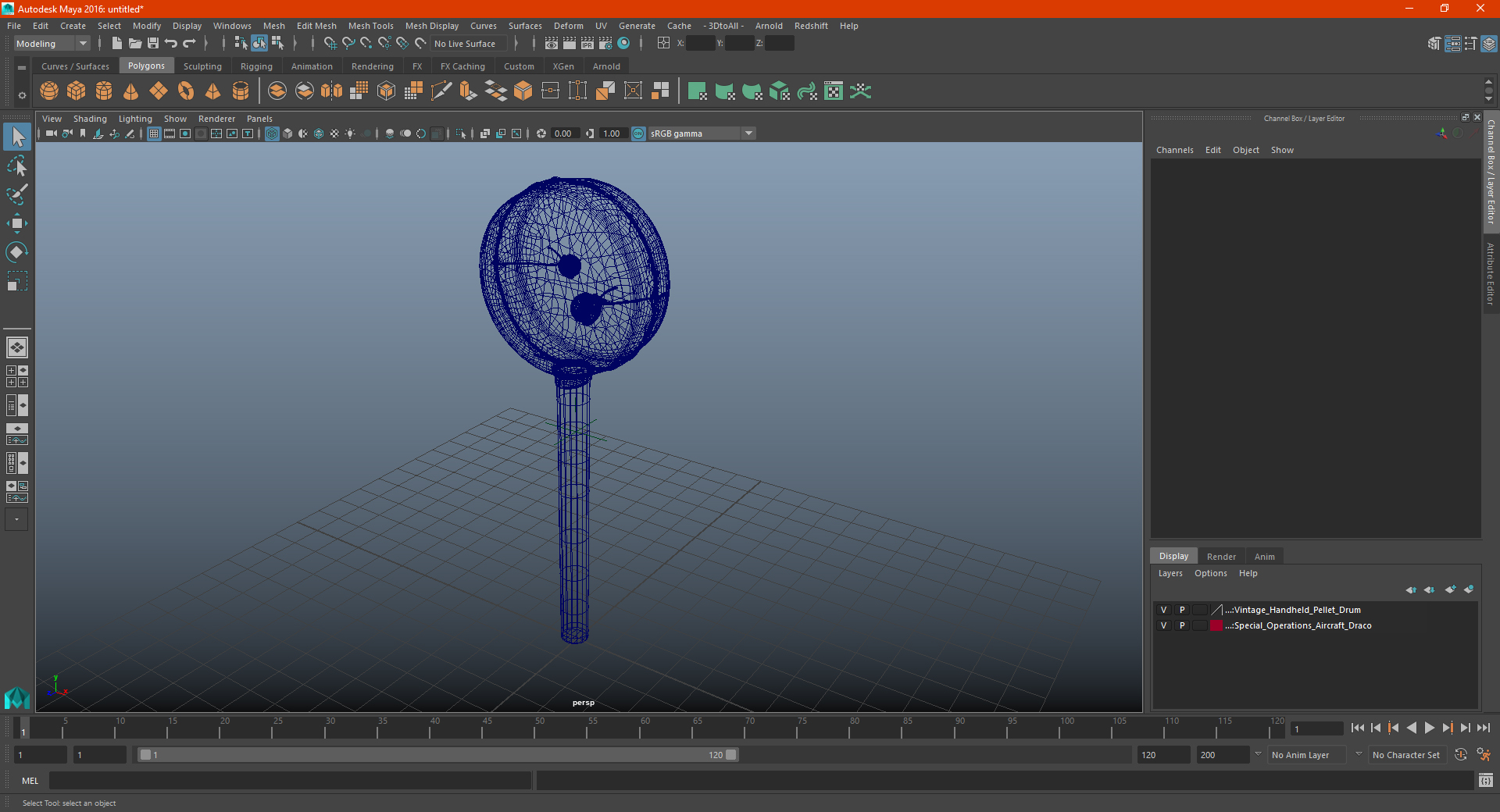
Task: Activate the Move tool in the toolbox
Action: [17, 223]
